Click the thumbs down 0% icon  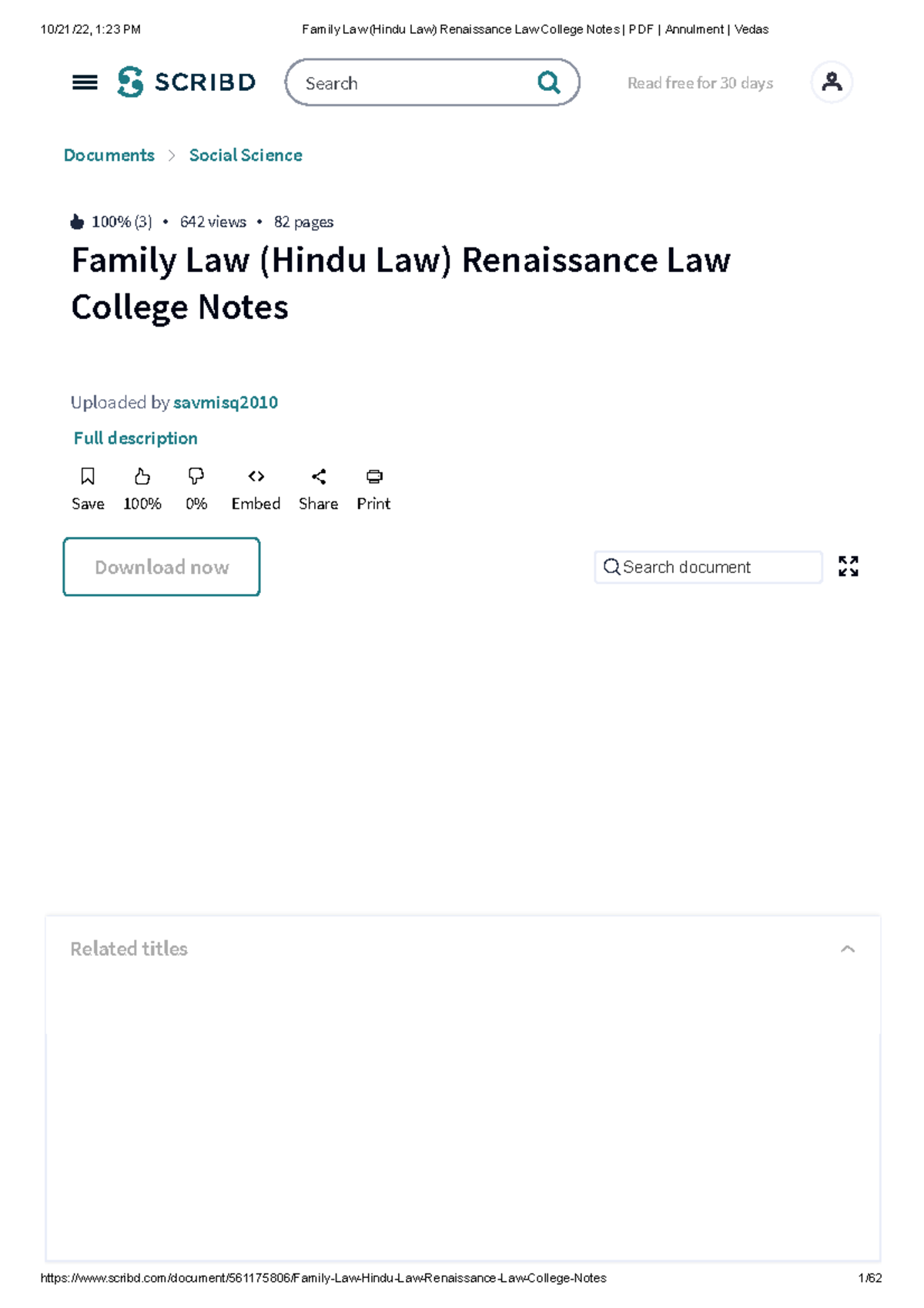[196, 477]
